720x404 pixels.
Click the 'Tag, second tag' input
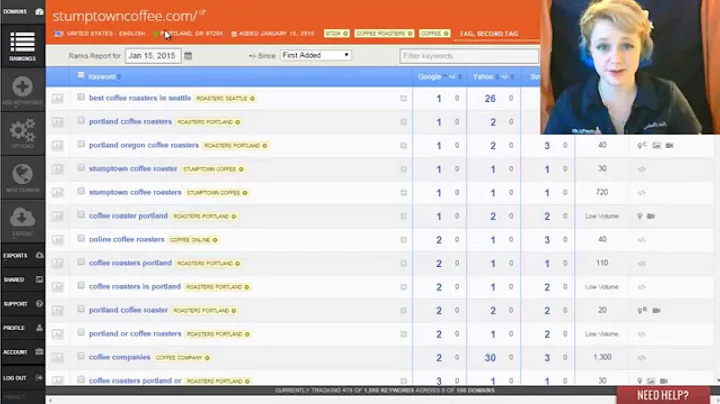(x=495, y=34)
